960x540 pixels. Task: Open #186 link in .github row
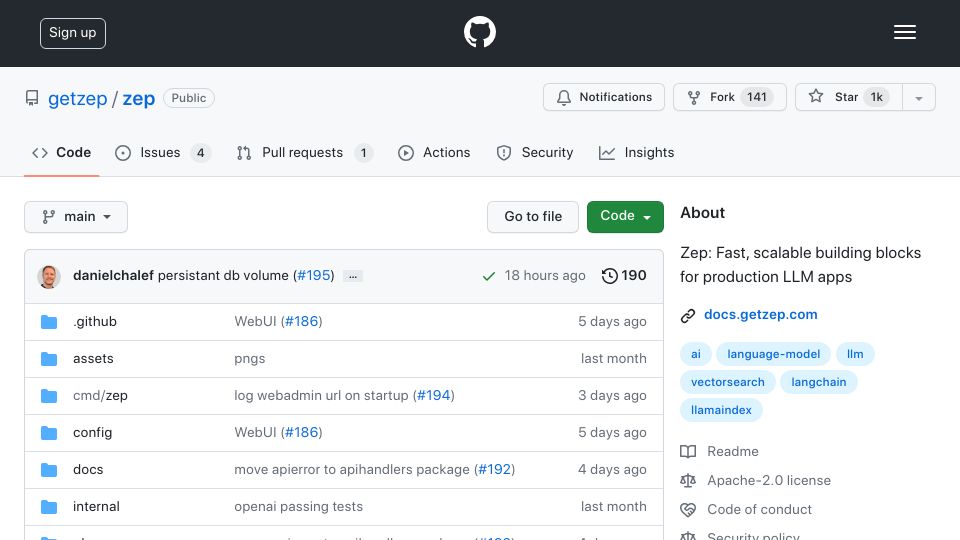(x=302, y=321)
